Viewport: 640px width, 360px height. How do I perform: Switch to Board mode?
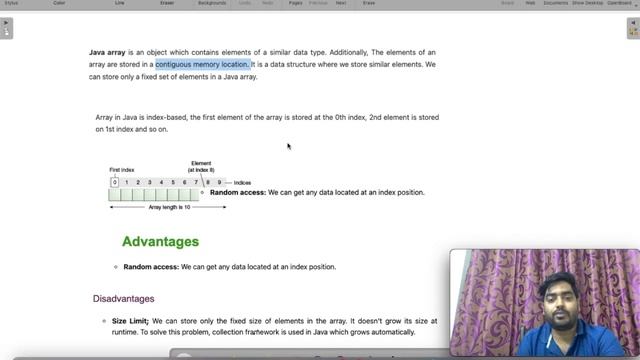507,3
